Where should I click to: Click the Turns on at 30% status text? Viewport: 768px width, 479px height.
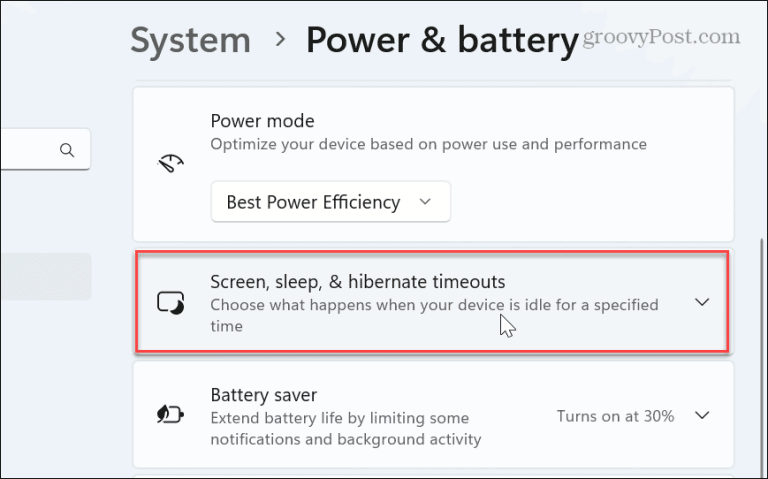click(615, 416)
